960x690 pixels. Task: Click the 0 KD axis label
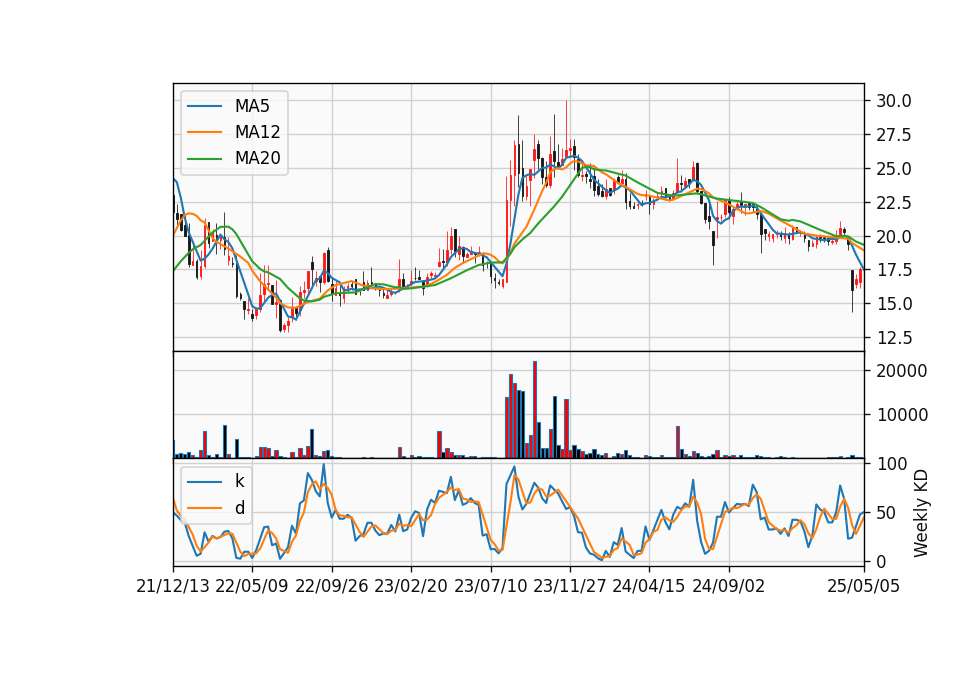tap(881, 561)
